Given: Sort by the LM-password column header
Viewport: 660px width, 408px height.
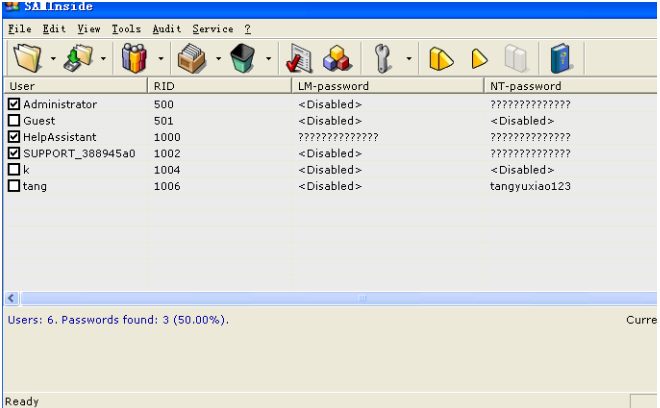Looking at the screenshot, I should click(x=388, y=86).
